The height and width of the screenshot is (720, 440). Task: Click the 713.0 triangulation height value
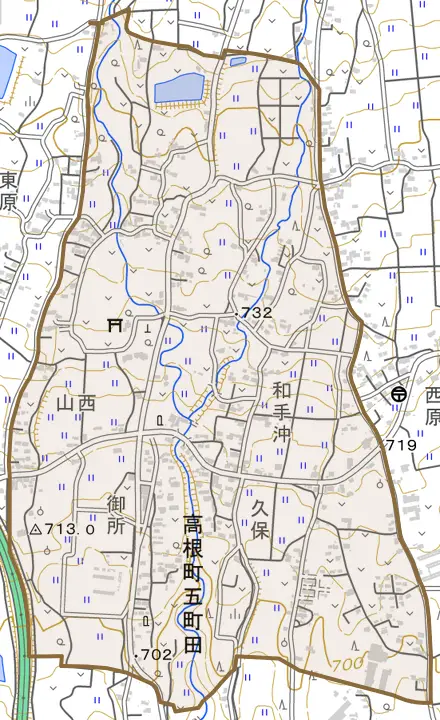click(69, 529)
